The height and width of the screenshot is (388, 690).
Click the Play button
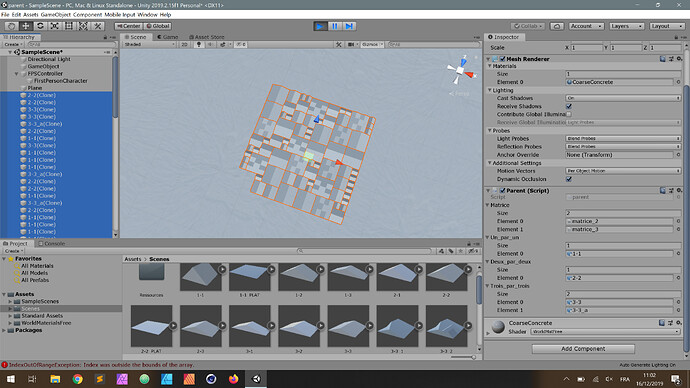pos(320,26)
